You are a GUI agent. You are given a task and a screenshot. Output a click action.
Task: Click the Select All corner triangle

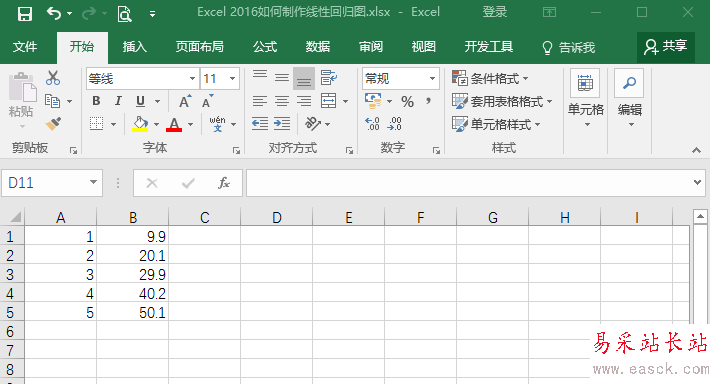(15, 217)
